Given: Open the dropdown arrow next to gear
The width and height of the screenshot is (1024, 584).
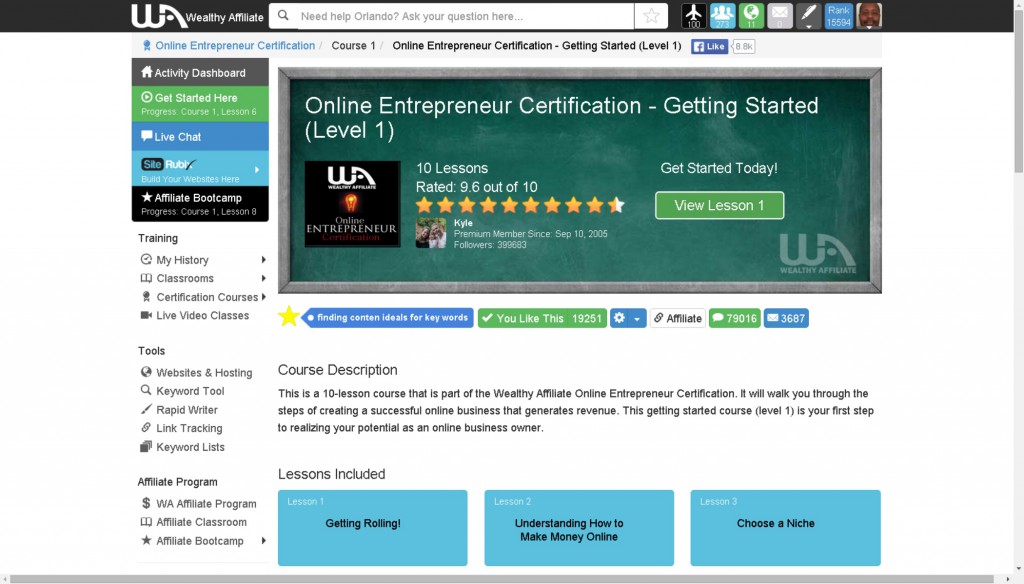Looking at the screenshot, I should click(637, 319).
